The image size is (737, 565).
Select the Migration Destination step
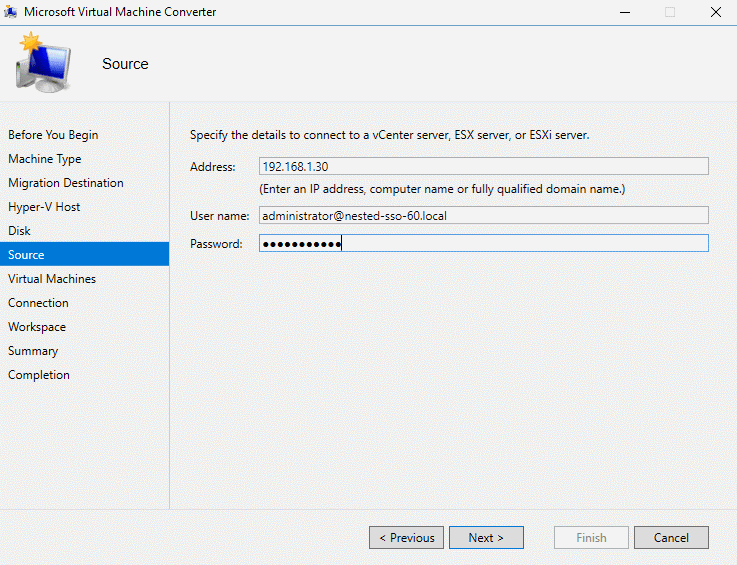point(66,183)
